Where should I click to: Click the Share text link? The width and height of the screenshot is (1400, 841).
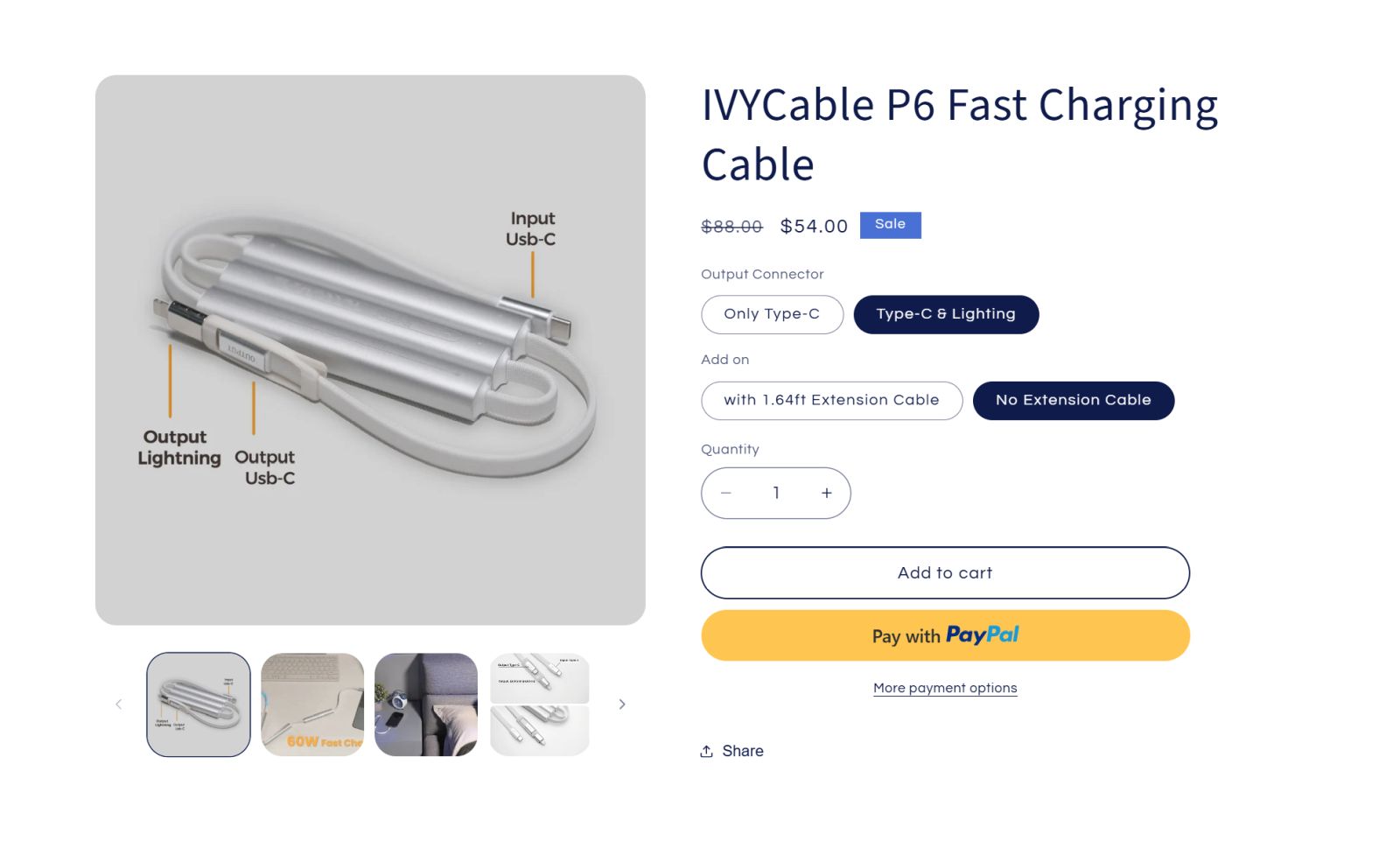(x=743, y=752)
